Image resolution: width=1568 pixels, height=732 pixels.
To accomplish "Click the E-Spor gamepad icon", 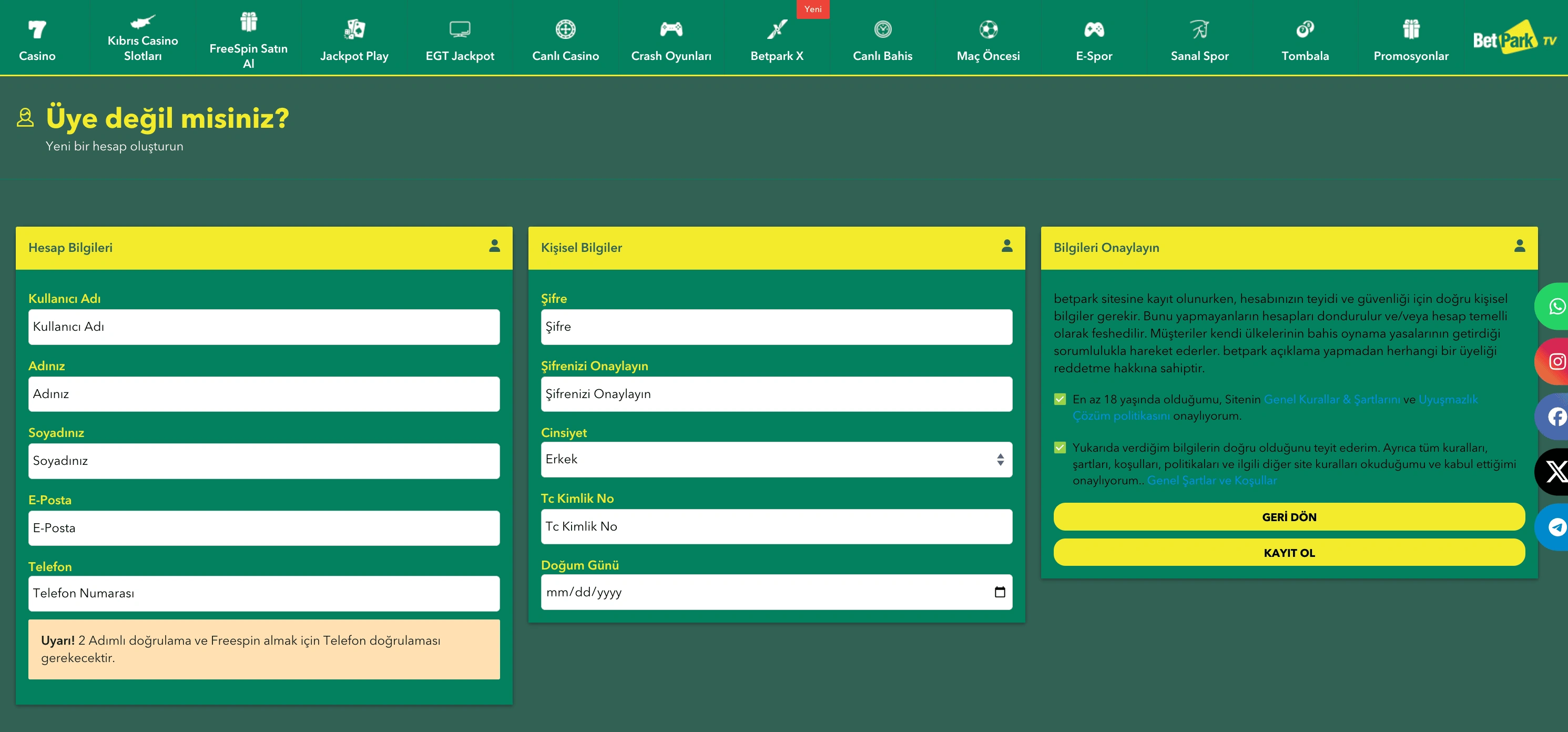I will coord(1093,28).
